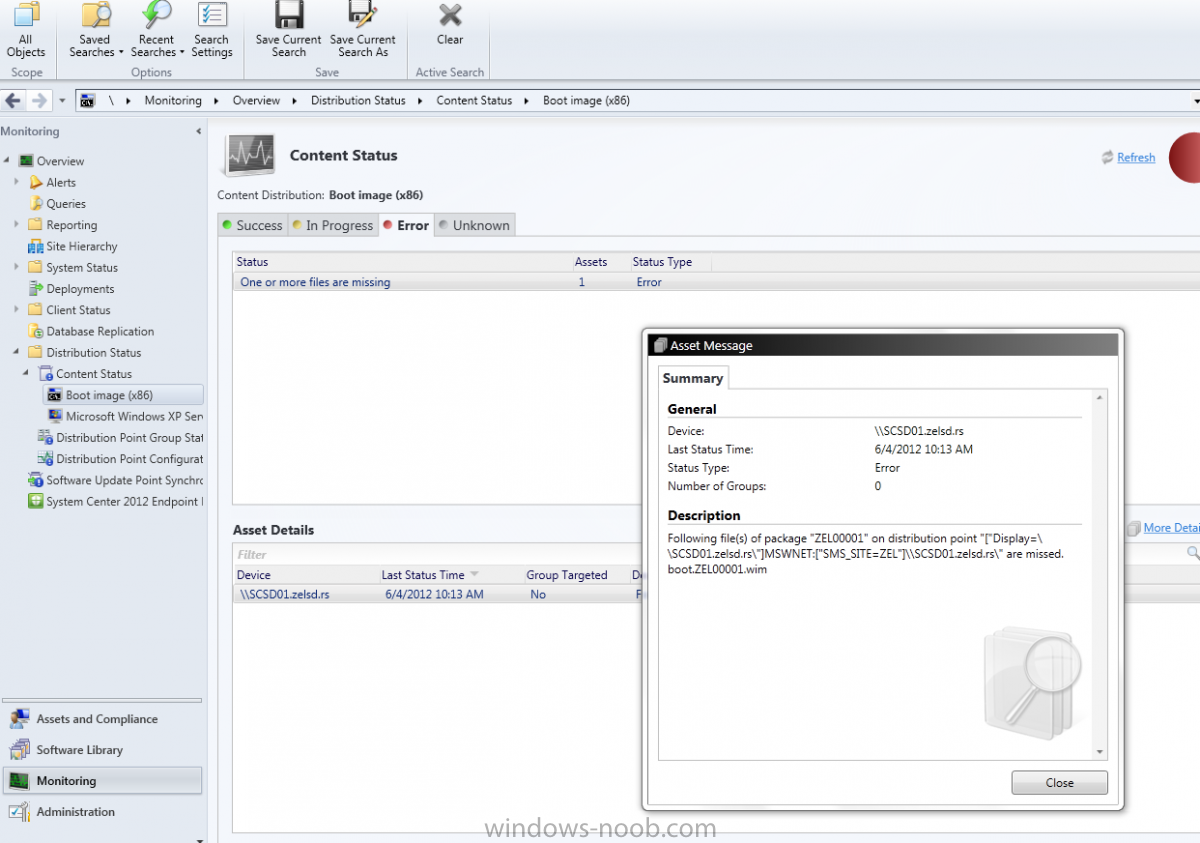Switch to the In Progress tab
Viewport: 1200px width, 843px height.
333,225
